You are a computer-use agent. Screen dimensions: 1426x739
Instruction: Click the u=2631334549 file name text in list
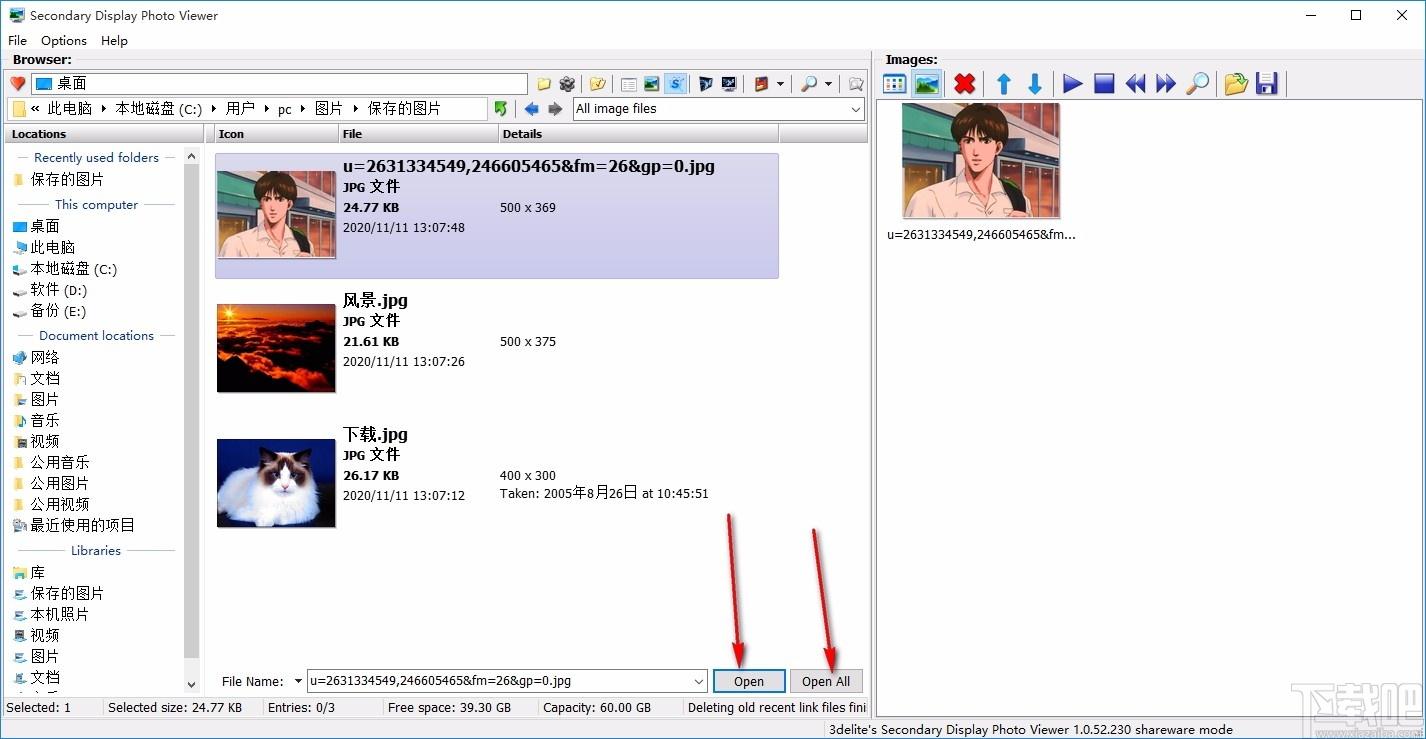click(529, 166)
